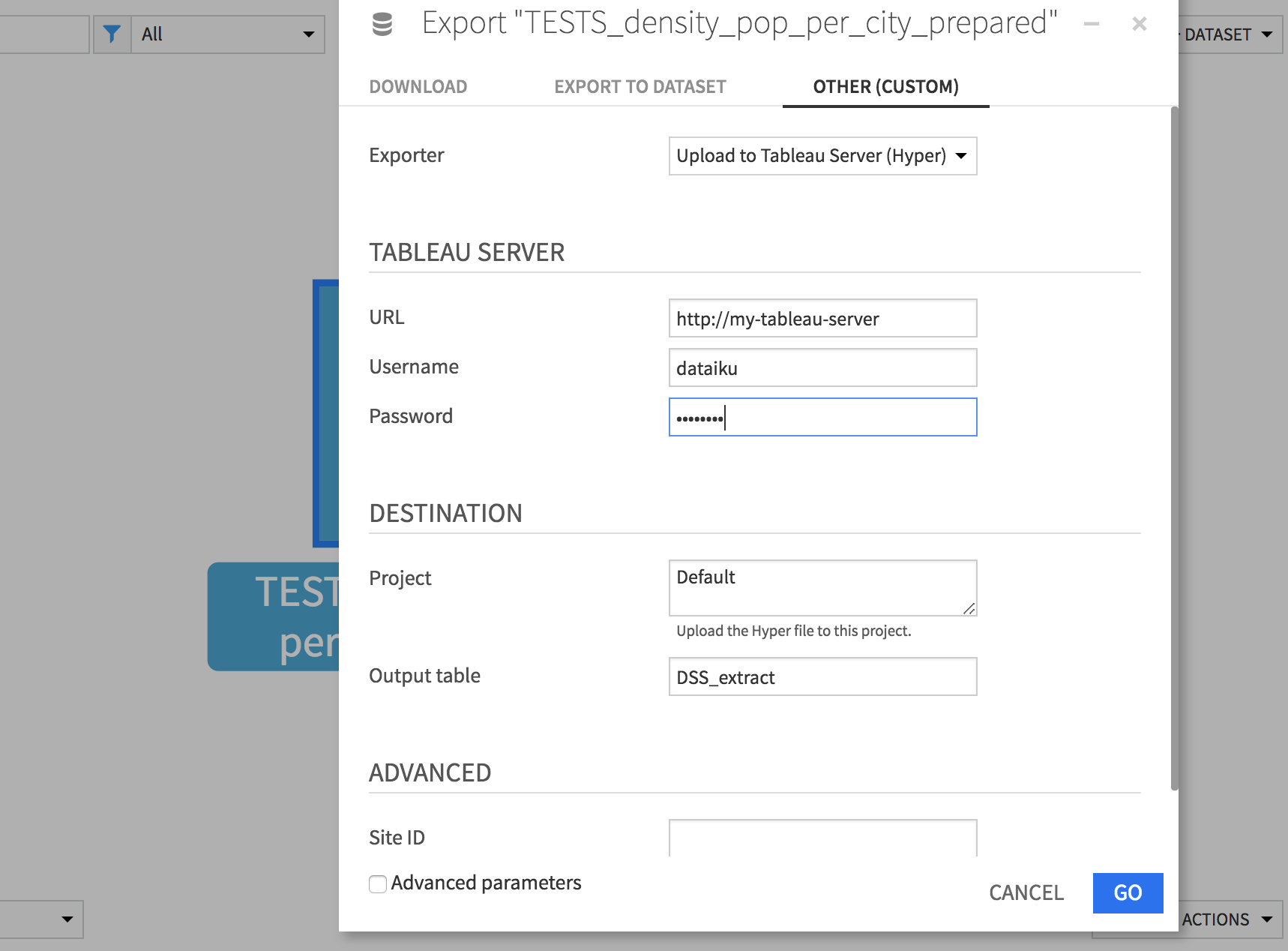Viewport: 1288px width, 951px height.
Task: Click the TABLEAU SERVER section heading
Action: pos(466,253)
